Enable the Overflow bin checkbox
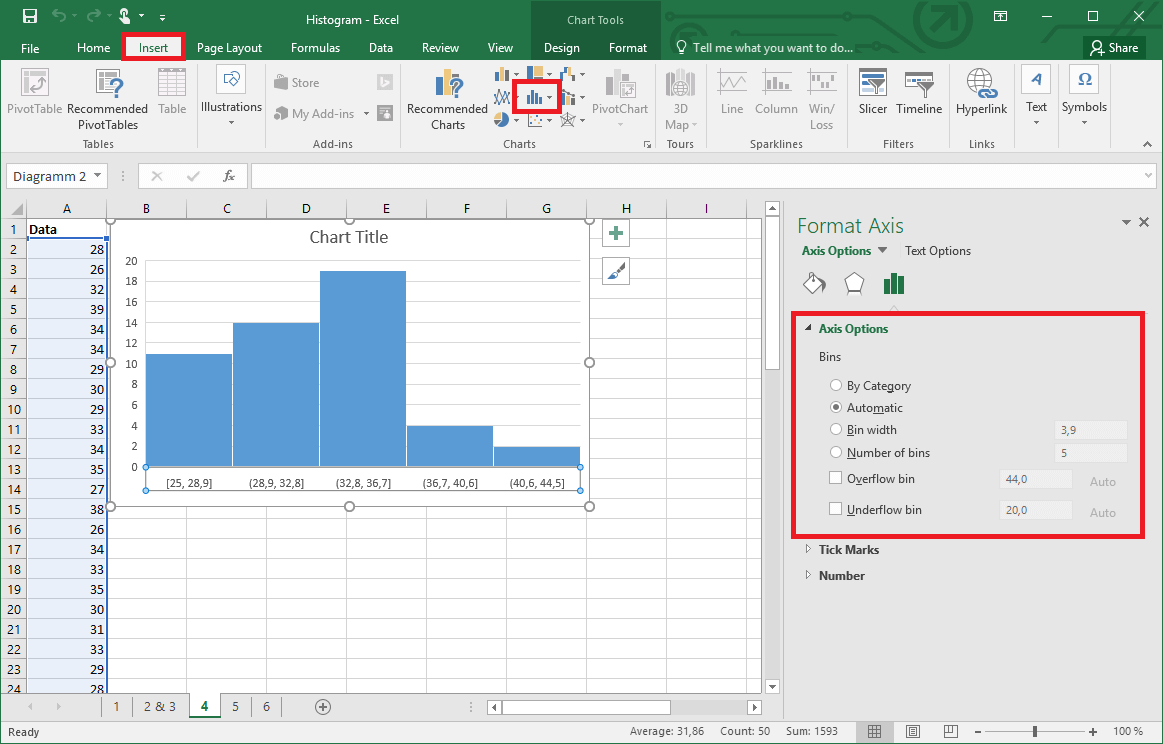 [x=836, y=478]
